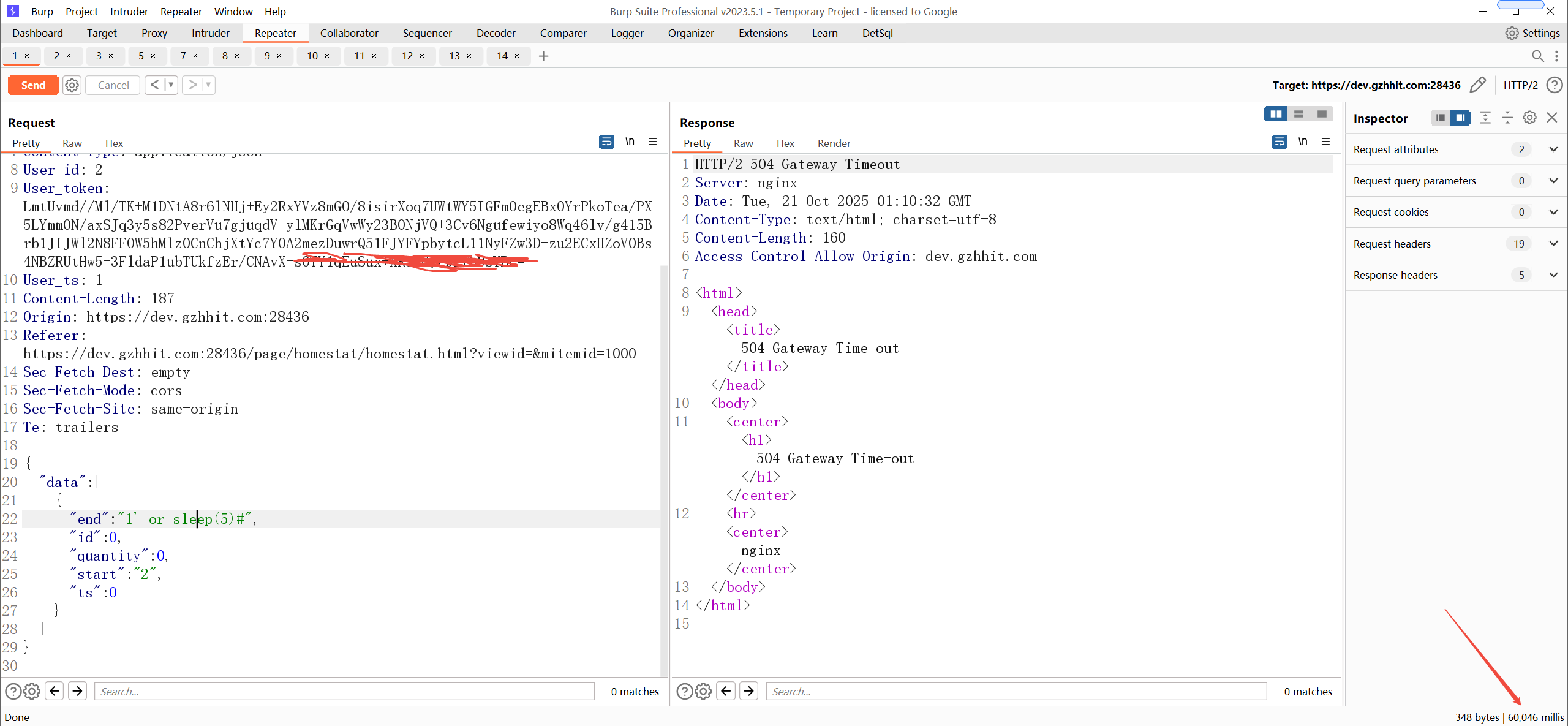Open Burp Settings

(x=1532, y=33)
